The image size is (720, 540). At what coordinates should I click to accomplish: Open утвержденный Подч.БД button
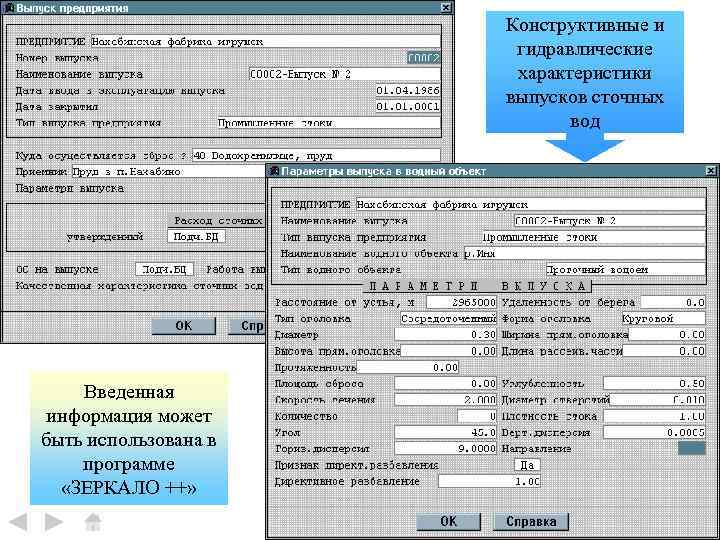[197, 237]
